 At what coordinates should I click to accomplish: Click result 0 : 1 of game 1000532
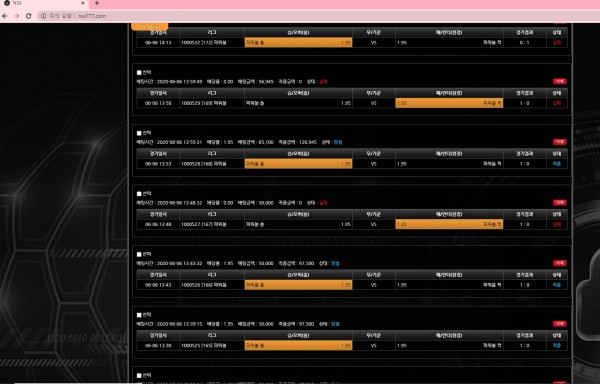(x=524, y=42)
